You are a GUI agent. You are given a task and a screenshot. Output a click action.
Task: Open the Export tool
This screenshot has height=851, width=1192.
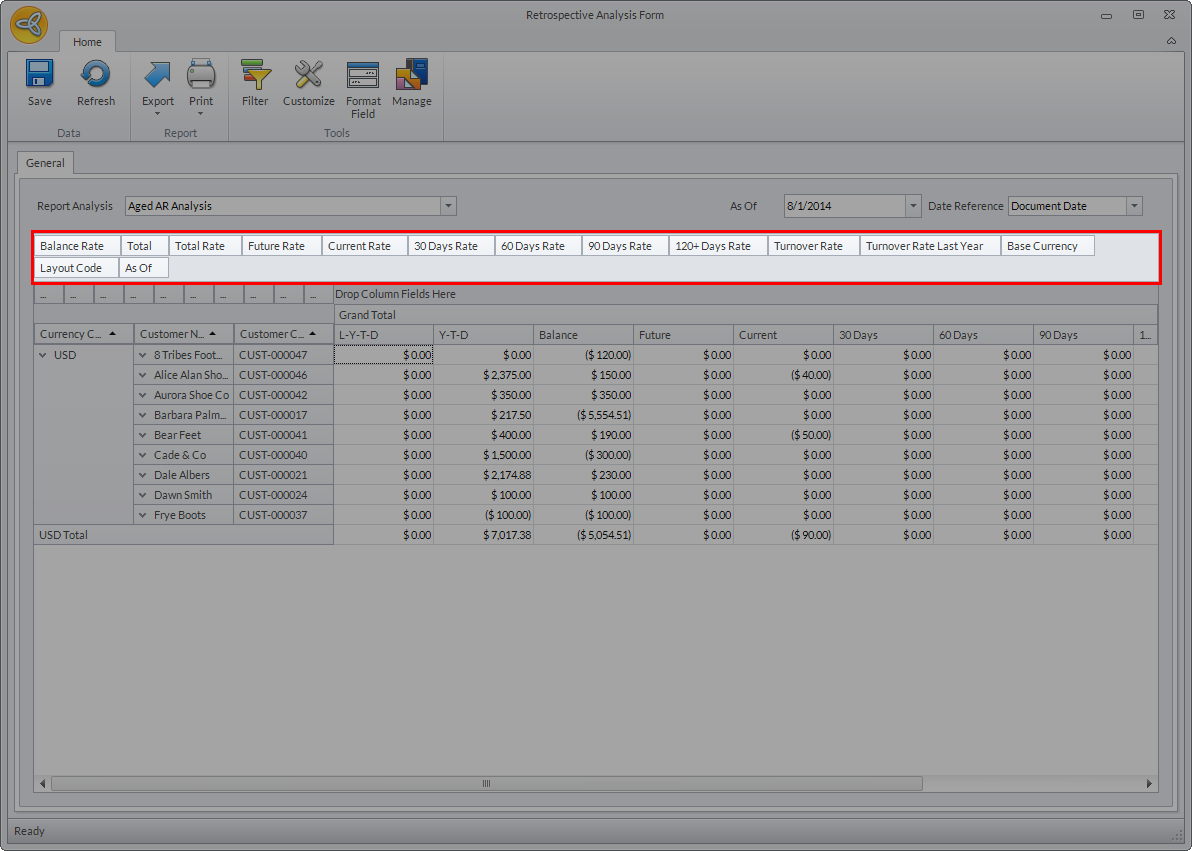coord(158,76)
